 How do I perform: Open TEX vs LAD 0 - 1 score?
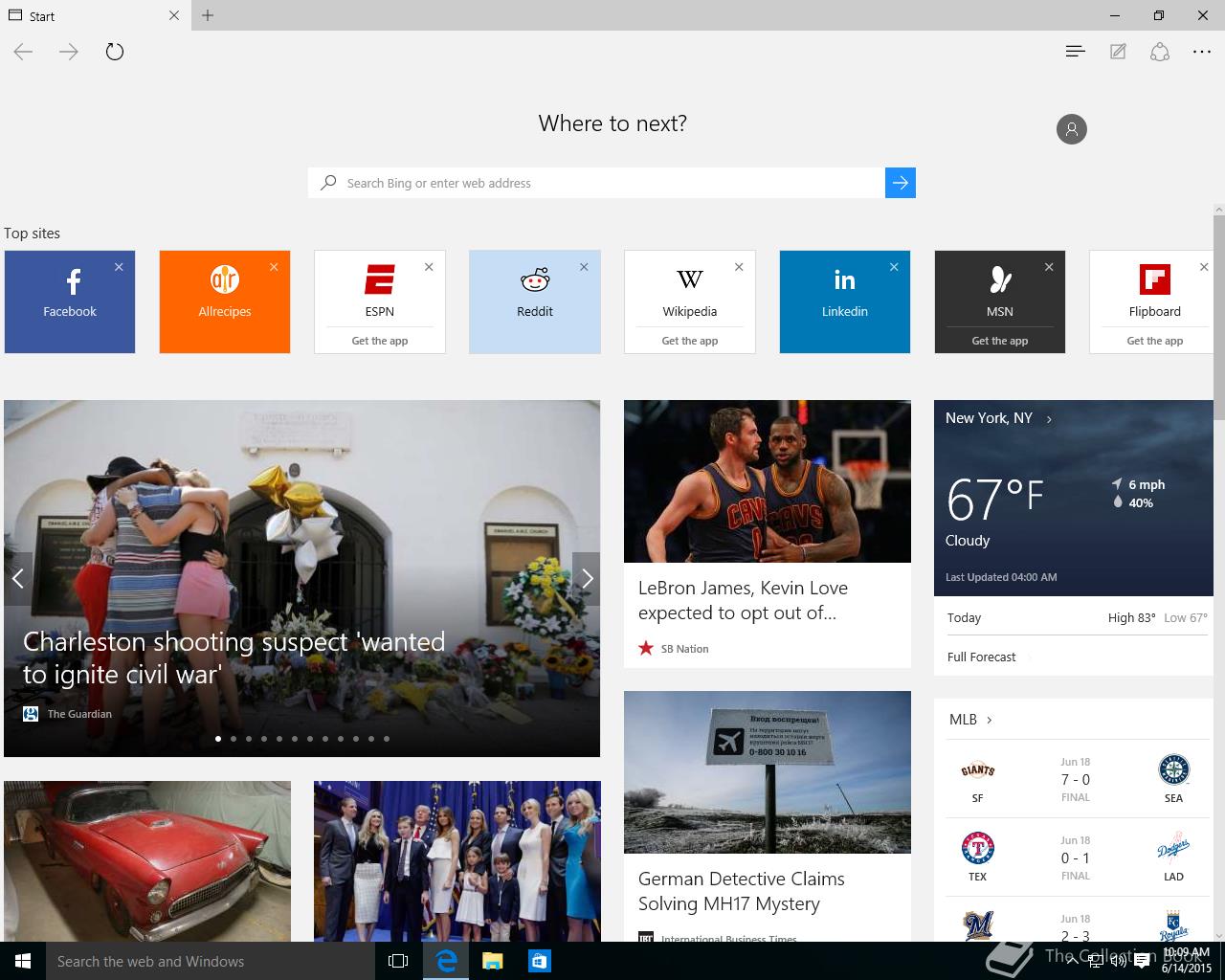[1076, 857]
